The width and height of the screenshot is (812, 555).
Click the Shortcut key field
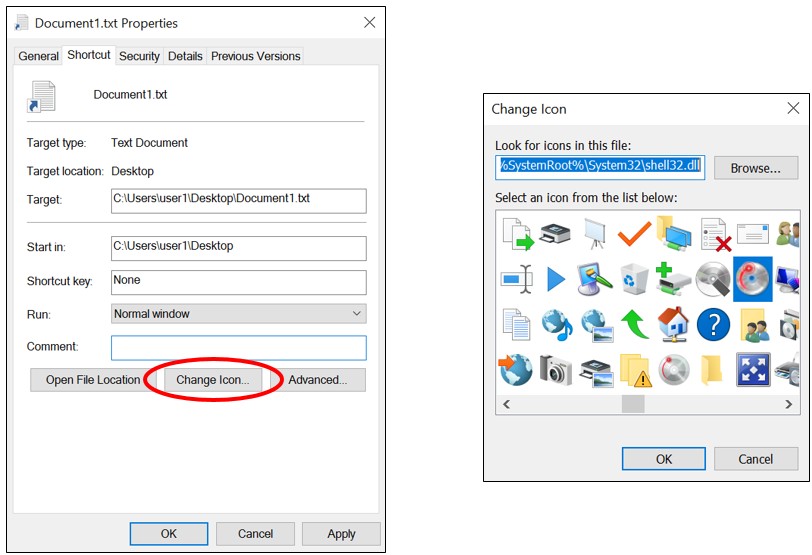tap(239, 283)
